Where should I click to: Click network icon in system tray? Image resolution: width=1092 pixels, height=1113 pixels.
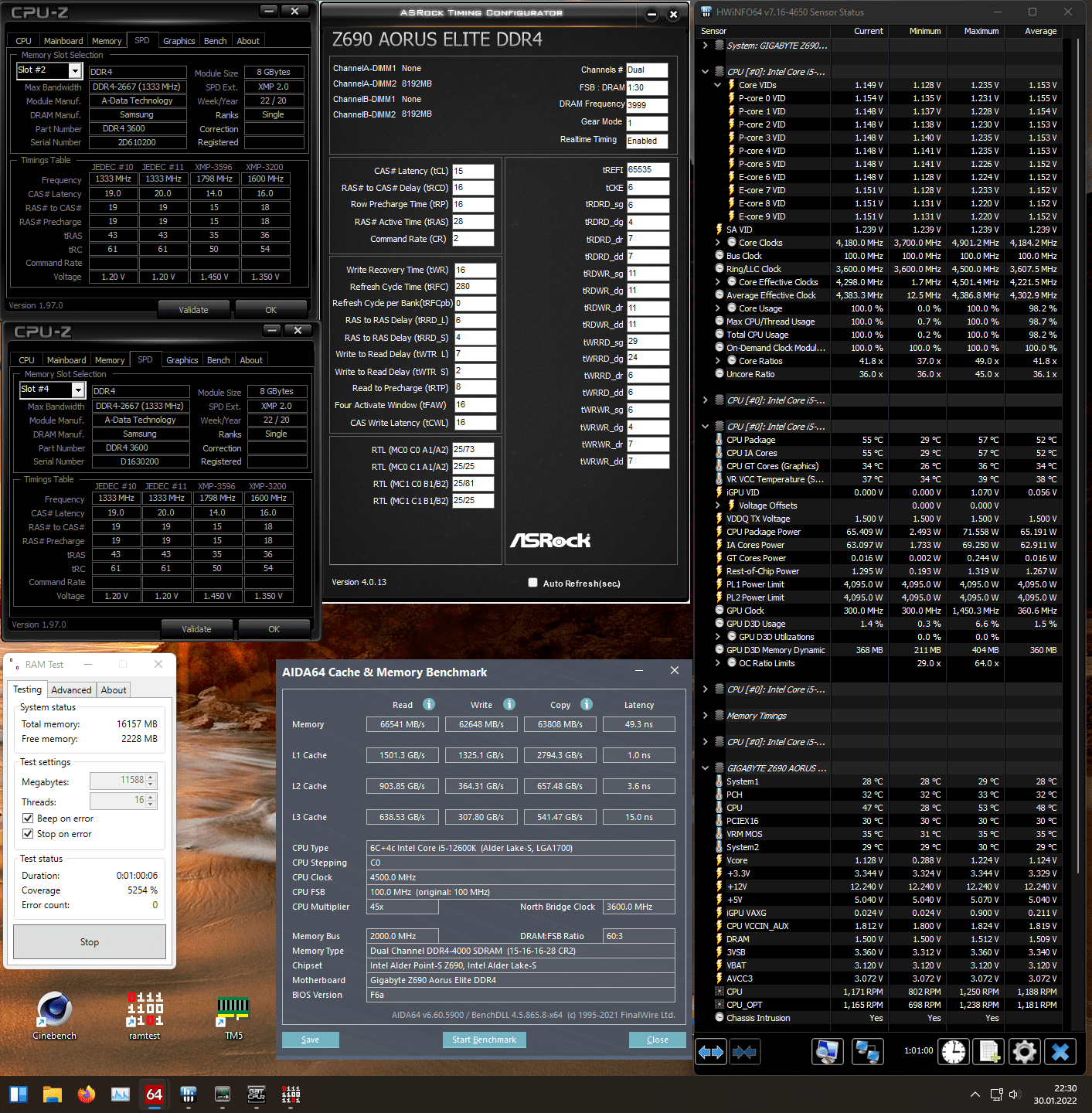pos(996,1094)
